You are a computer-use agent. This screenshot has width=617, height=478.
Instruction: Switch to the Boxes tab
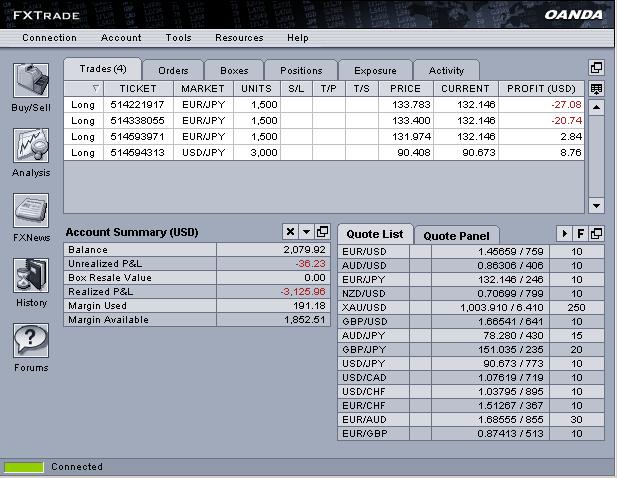pos(234,70)
